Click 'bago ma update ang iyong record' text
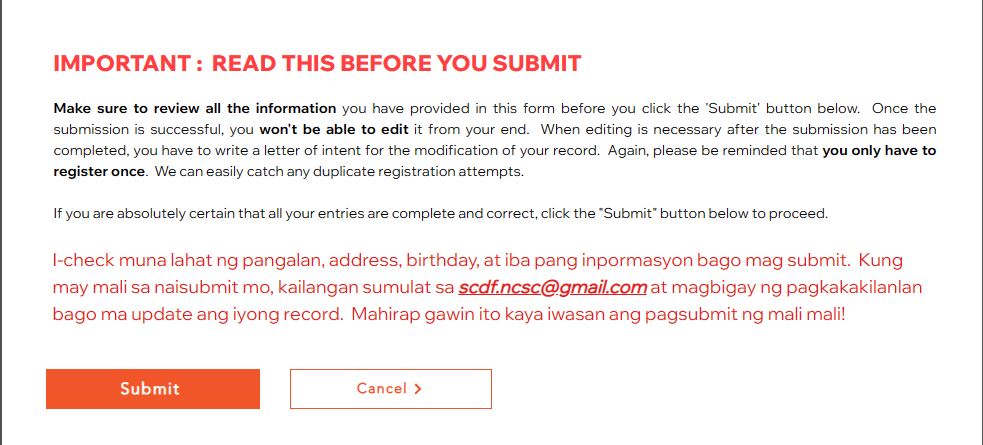The height and width of the screenshot is (445, 983). [x=197, y=314]
